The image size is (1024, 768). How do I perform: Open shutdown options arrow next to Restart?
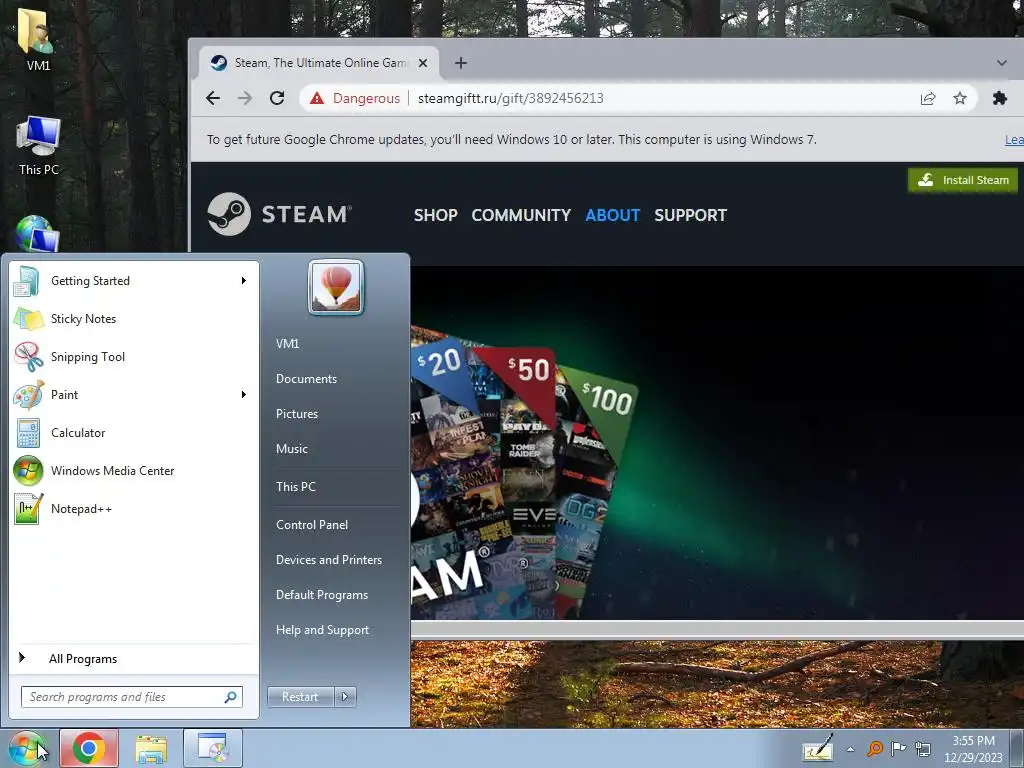point(345,697)
